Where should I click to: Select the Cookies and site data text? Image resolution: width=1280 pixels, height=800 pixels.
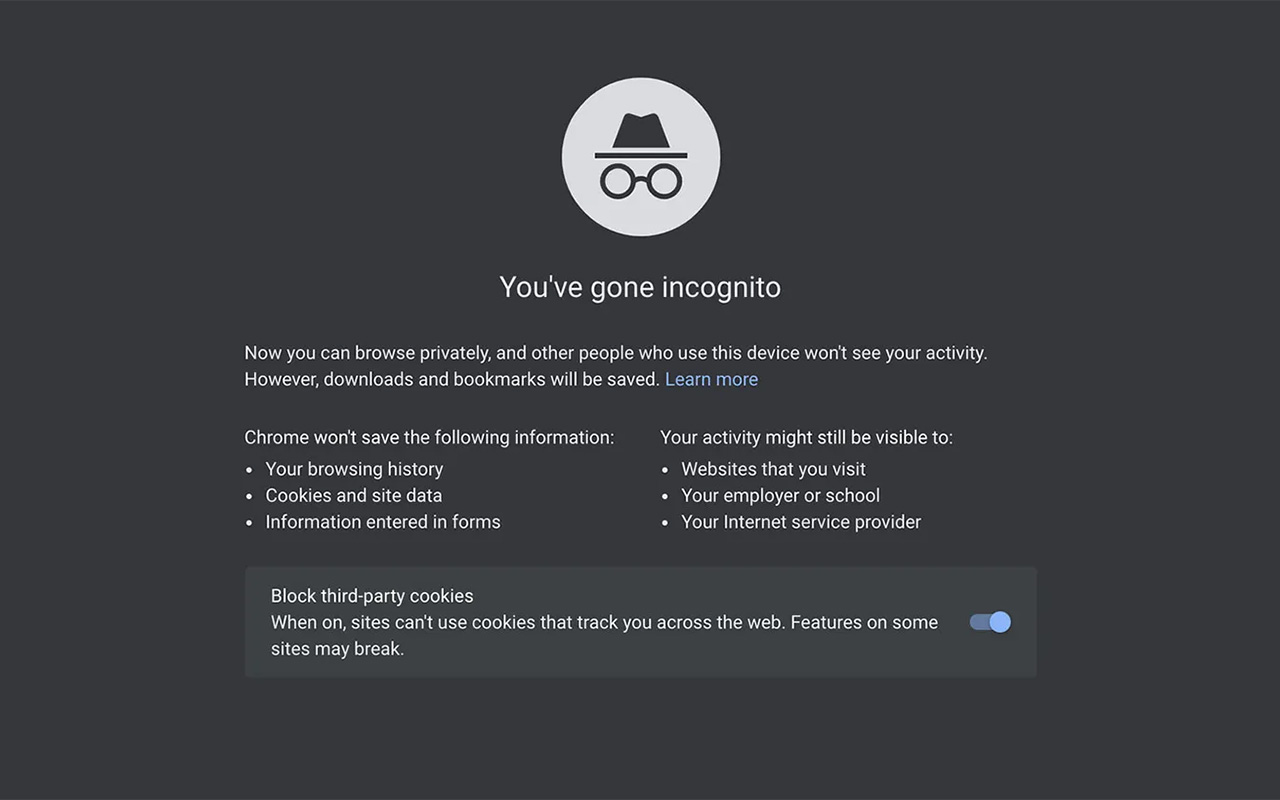pos(353,495)
